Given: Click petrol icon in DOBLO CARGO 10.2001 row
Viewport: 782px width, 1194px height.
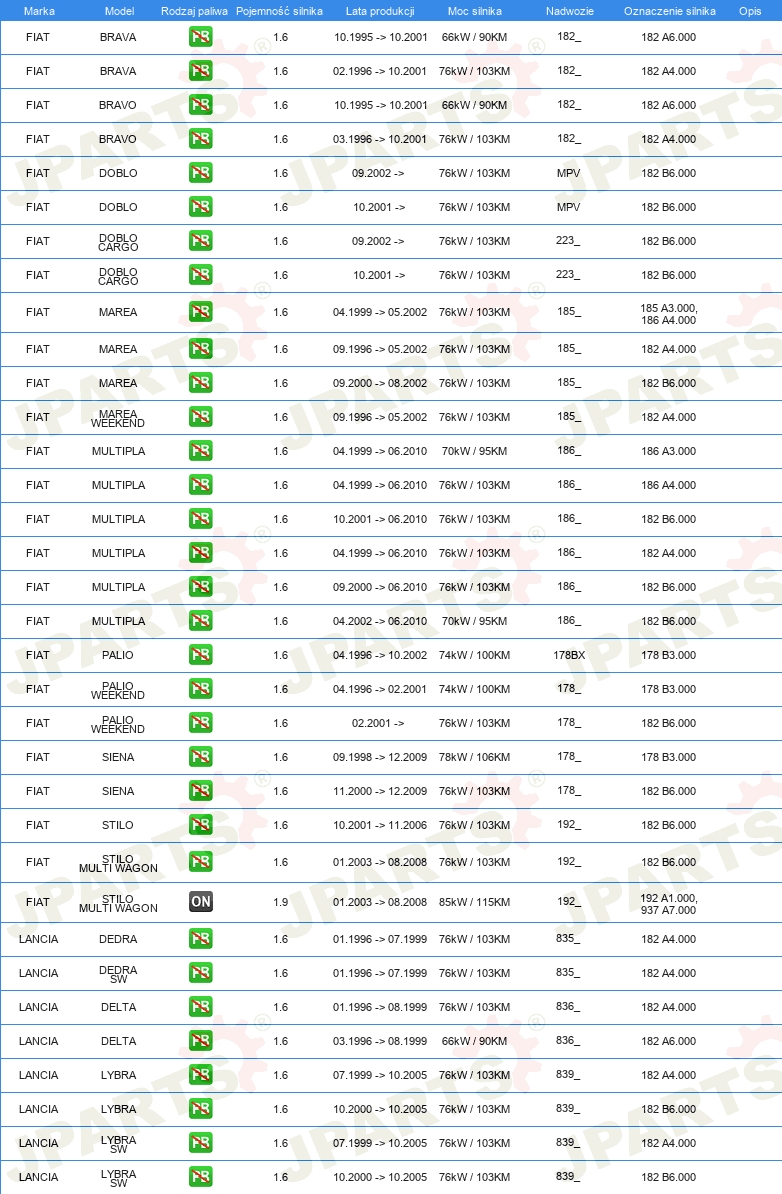Looking at the screenshot, I should click(201, 275).
